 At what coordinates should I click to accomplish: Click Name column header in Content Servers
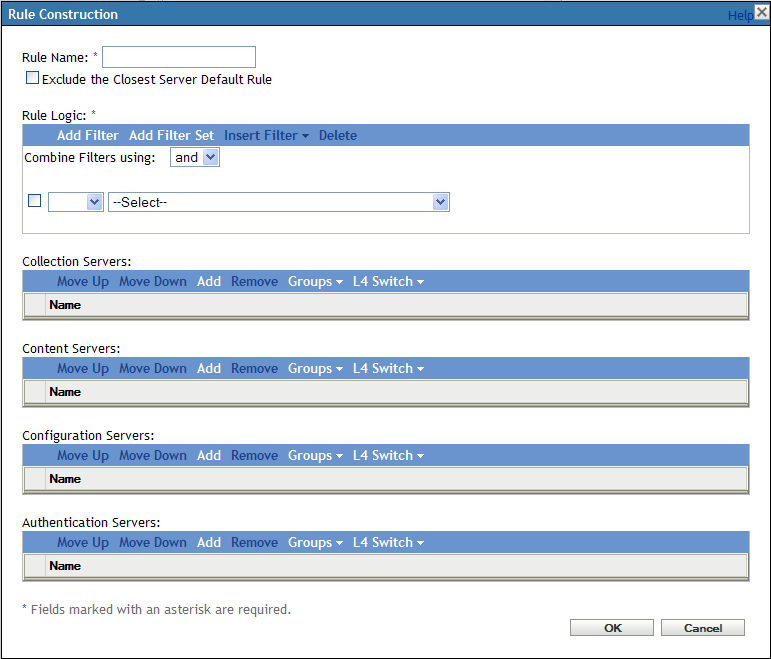coord(65,392)
